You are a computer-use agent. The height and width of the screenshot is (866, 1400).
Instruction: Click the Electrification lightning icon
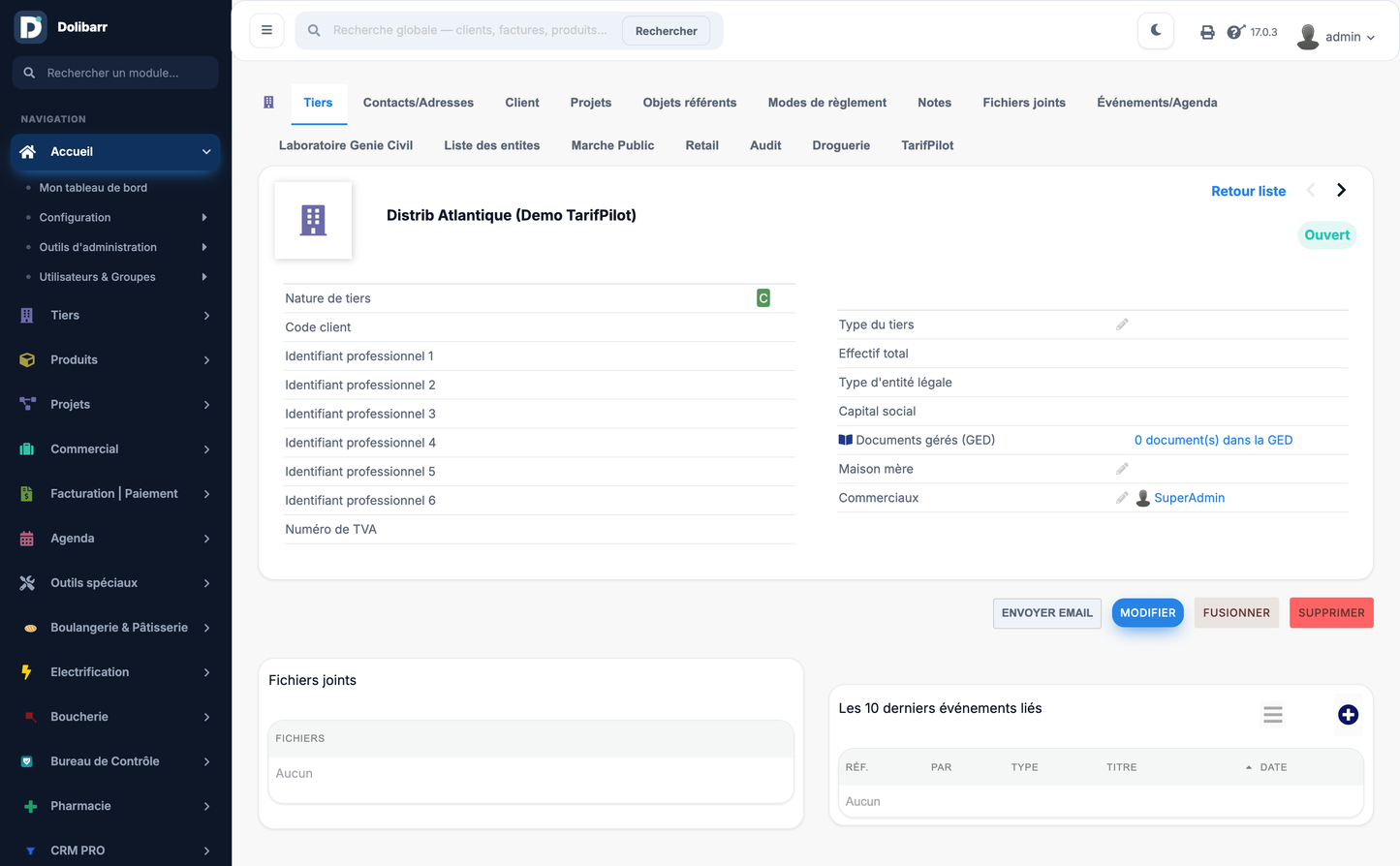pyautogui.click(x=27, y=672)
